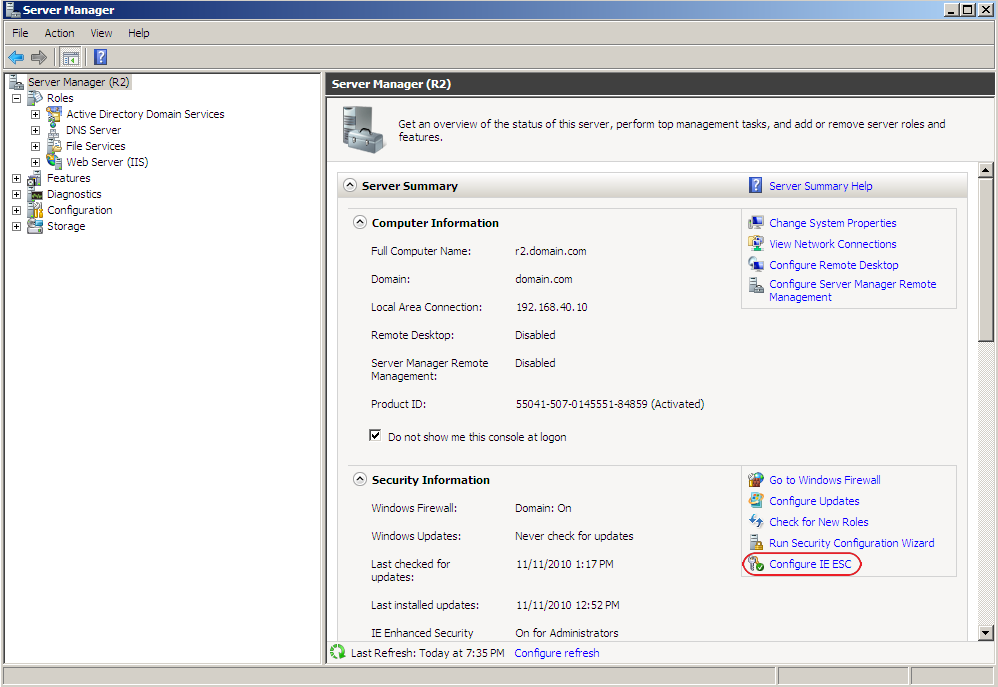Click the Diagnostics node icon
Image resolution: width=998 pixels, height=687 pixels.
point(35,194)
